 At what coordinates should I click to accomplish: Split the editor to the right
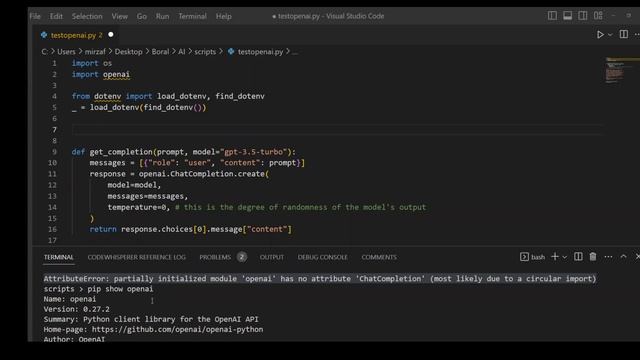624,34
